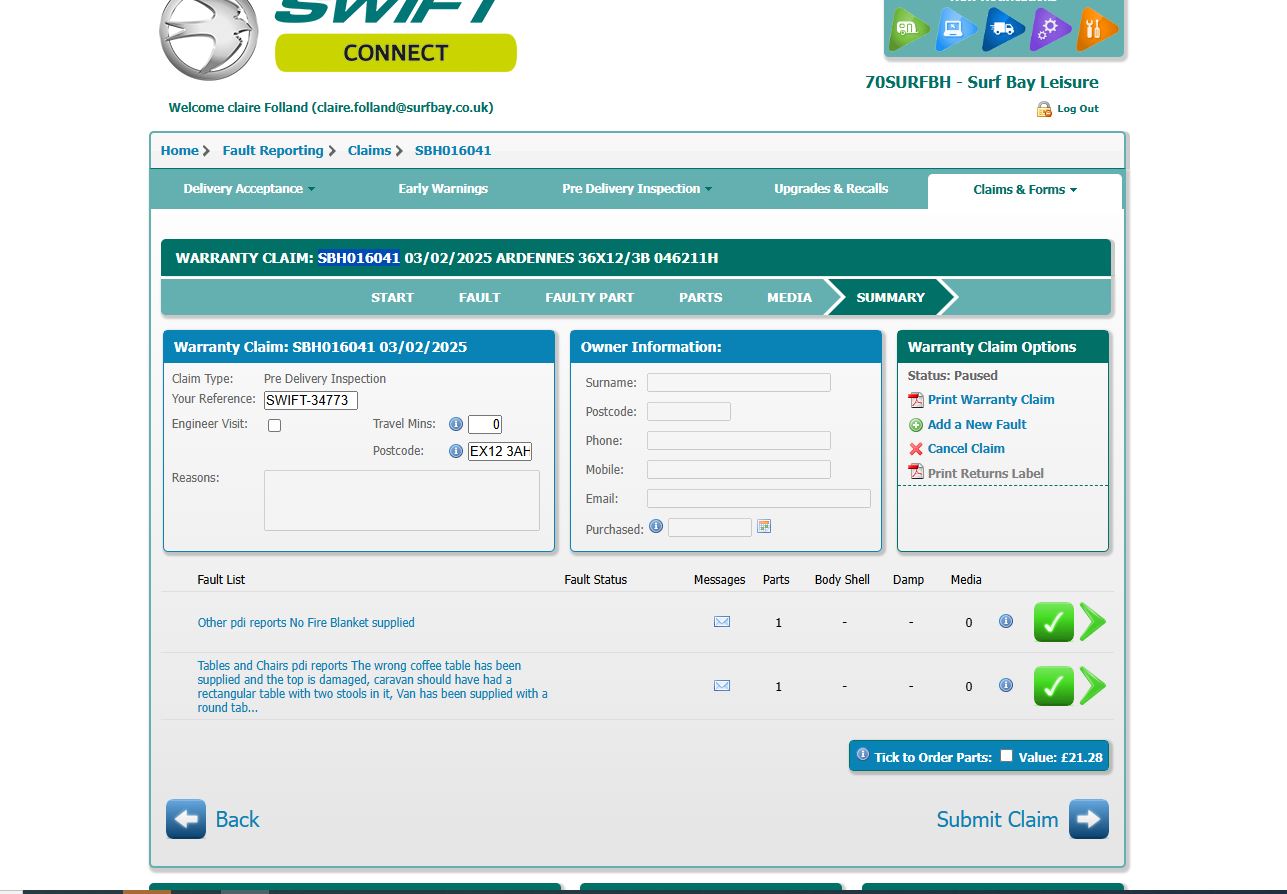This screenshot has height=894, width=1287.
Task: Click the Cancel Claim link
Action: coord(966,449)
